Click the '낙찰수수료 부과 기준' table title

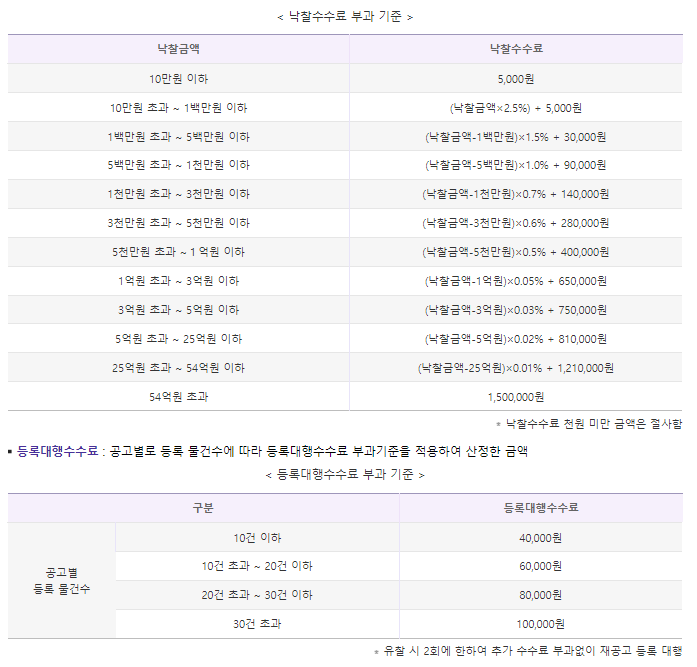point(345,17)
